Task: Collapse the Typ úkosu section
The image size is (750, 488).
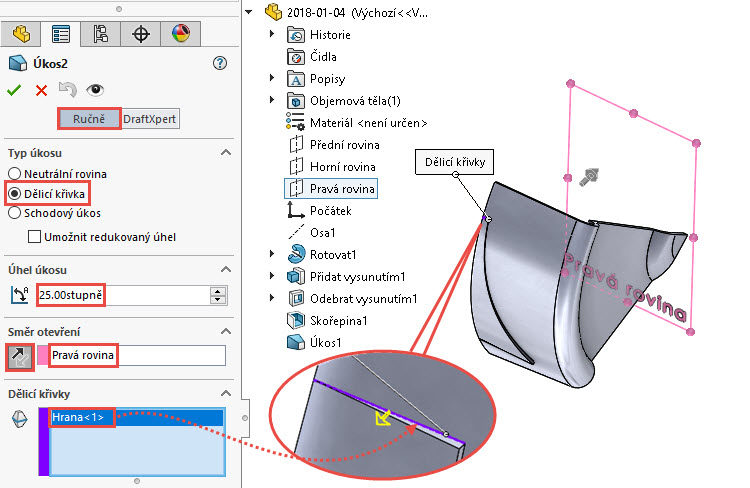Action: (226, 153)
